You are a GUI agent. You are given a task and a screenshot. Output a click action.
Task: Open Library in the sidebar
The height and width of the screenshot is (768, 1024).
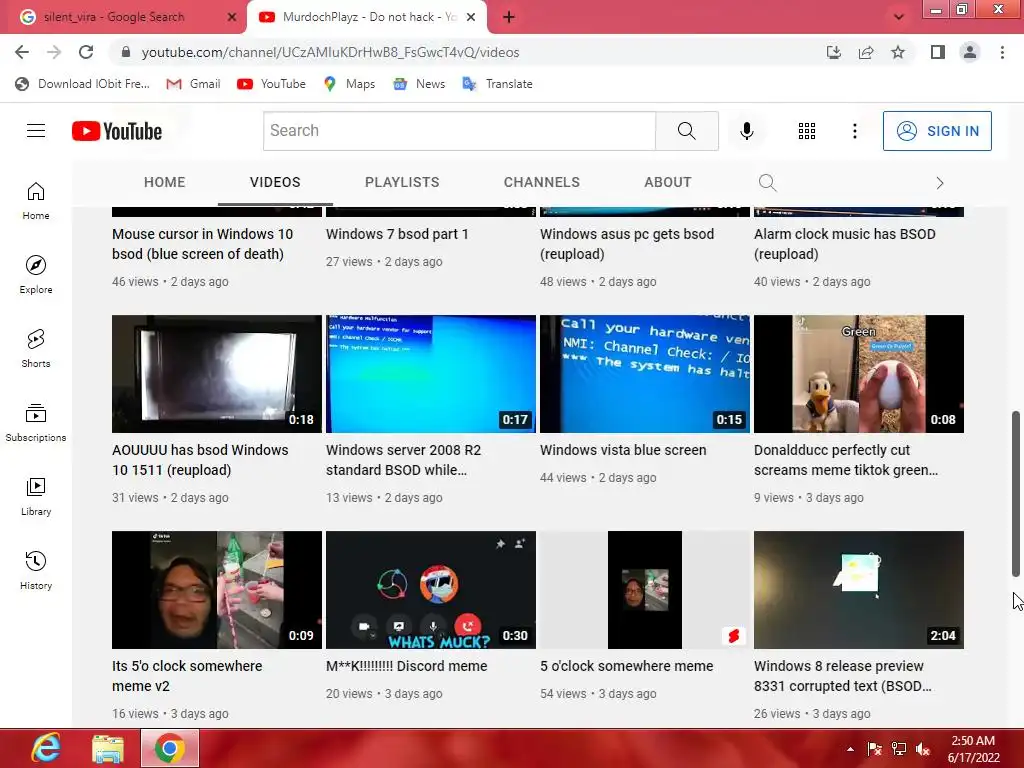[x=36, y=496]
